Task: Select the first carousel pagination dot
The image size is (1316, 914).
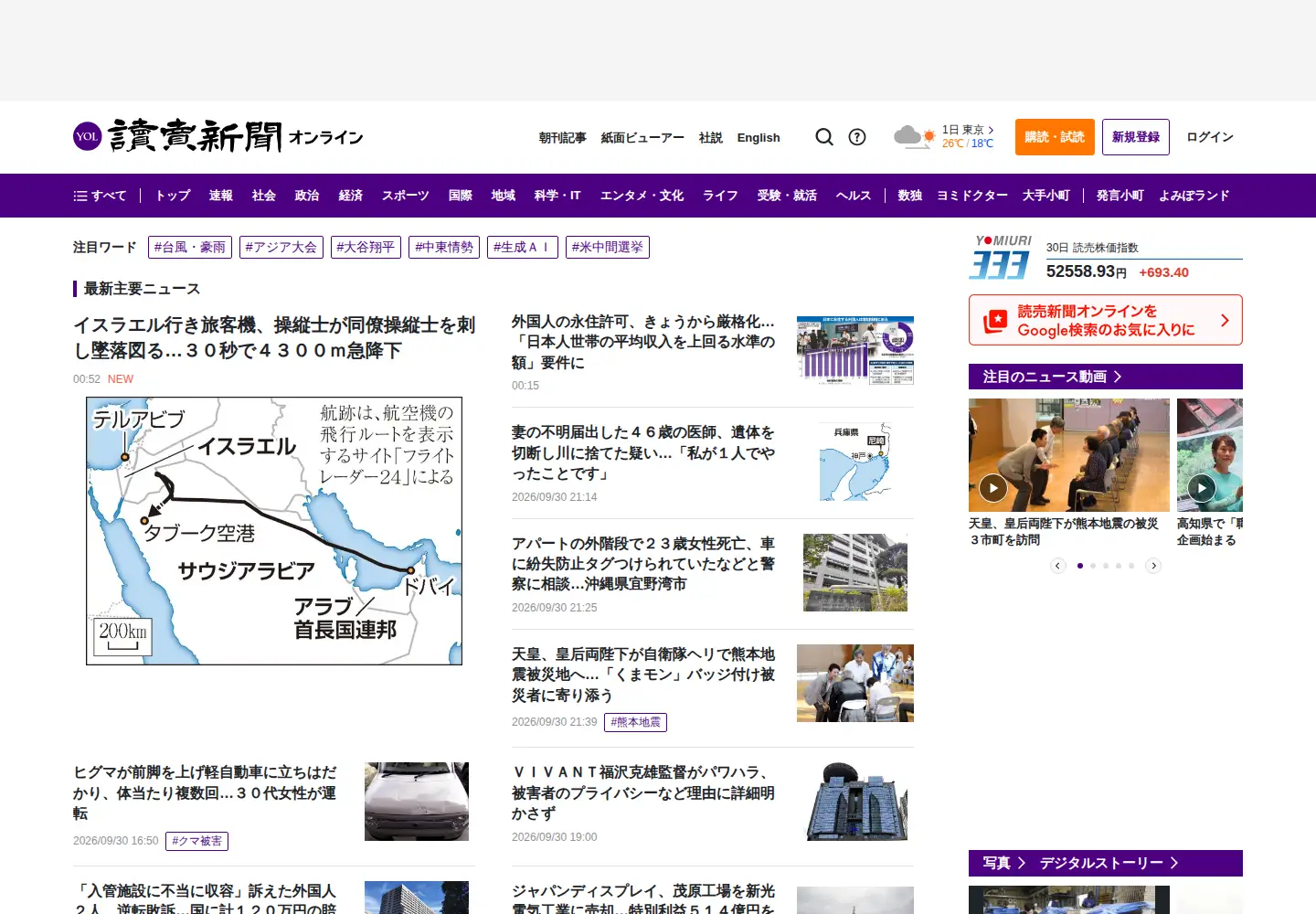Action: pos(1080,566)
